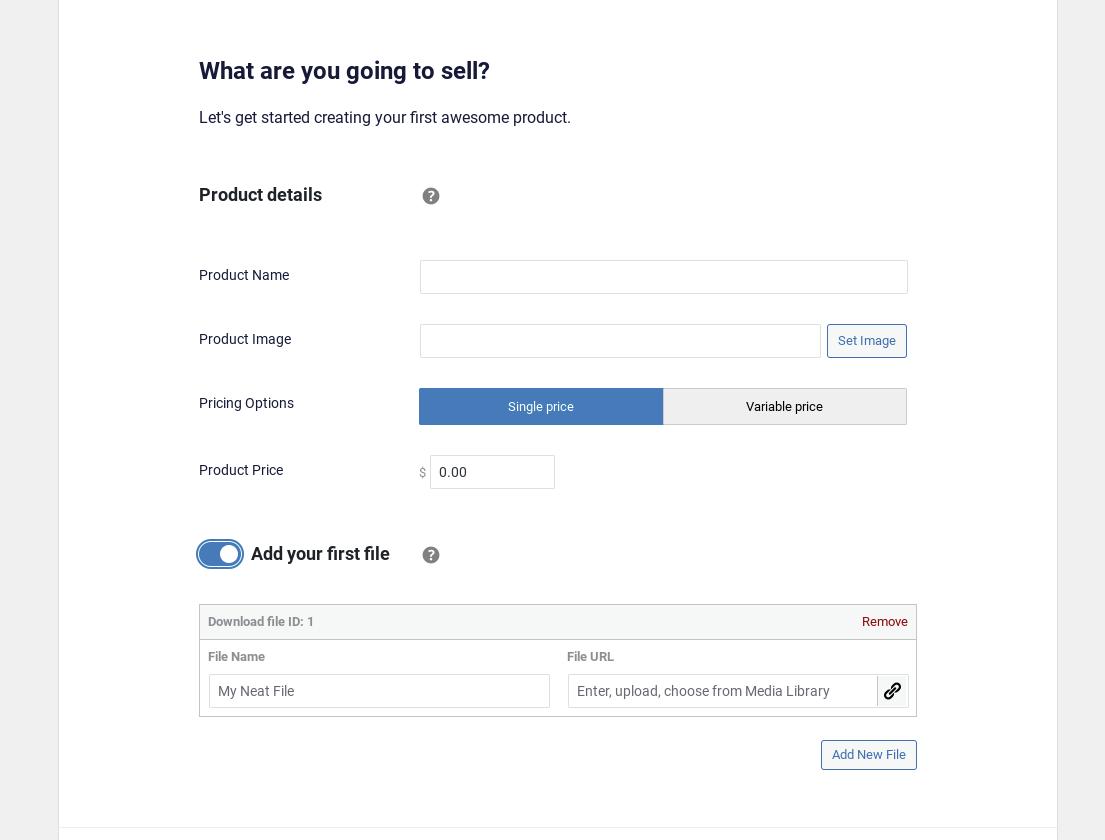Click the Add New File button

tap(868, 755)
